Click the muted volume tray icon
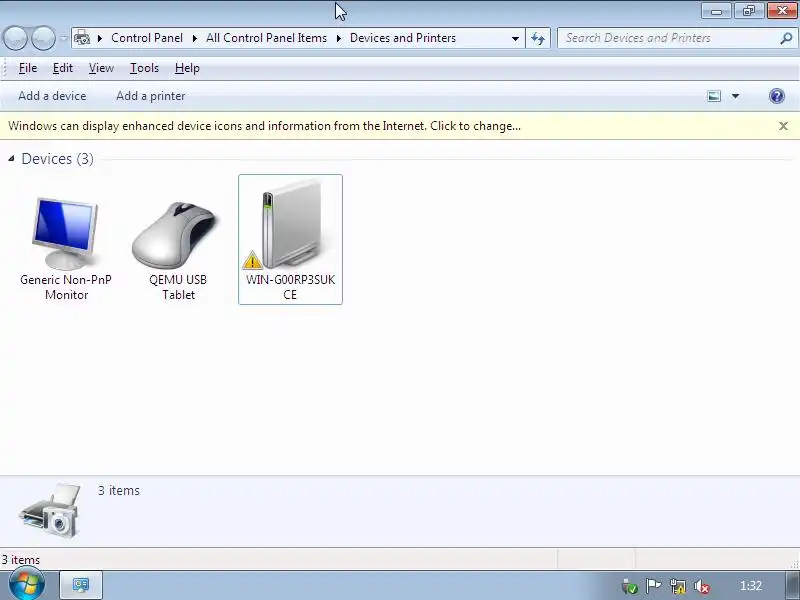The height and width of the screenshot is (600, 800). tap(702, 586)
